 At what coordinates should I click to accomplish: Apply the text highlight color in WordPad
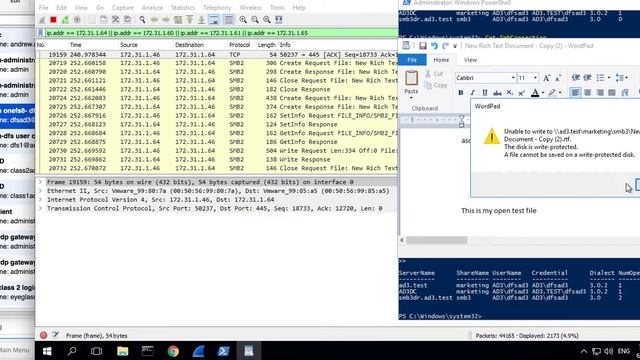(x=552, y=93)
